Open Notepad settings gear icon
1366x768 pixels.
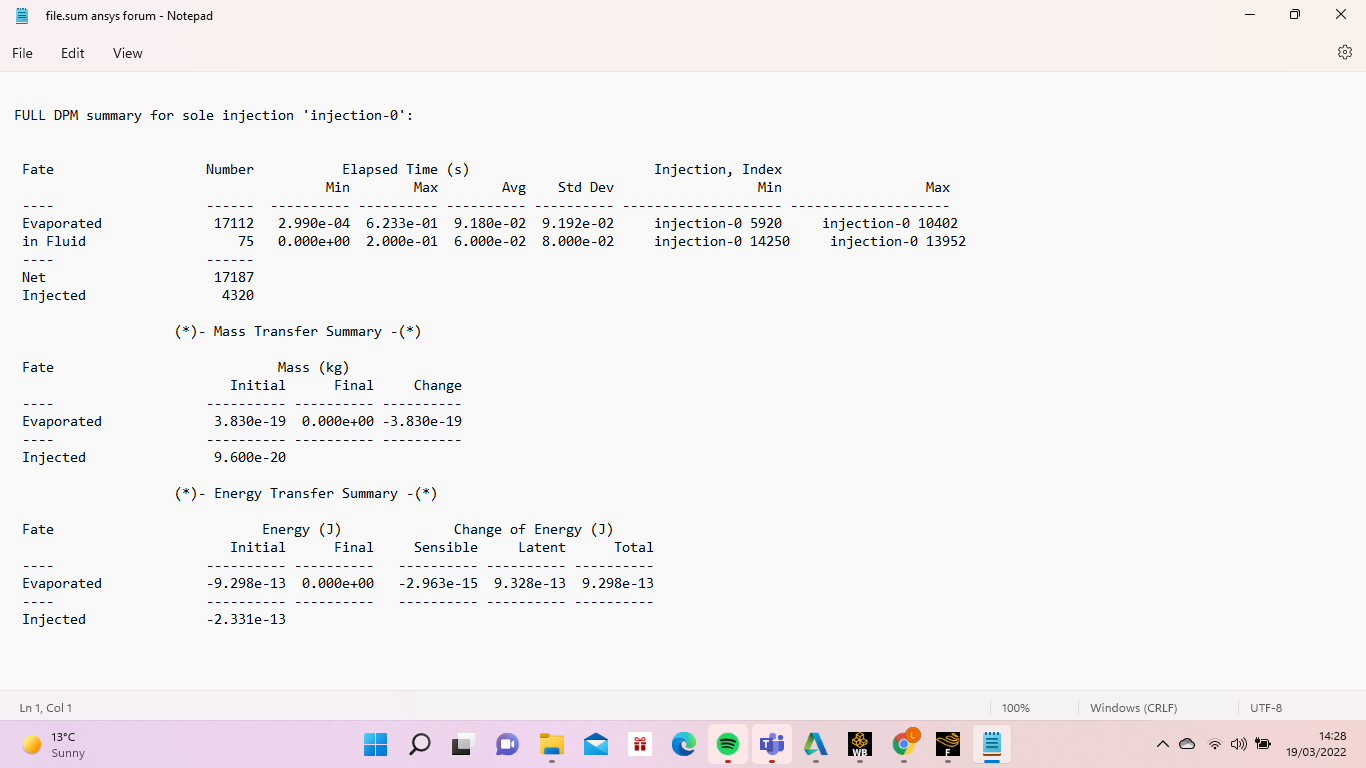(x=1344, y=53)
